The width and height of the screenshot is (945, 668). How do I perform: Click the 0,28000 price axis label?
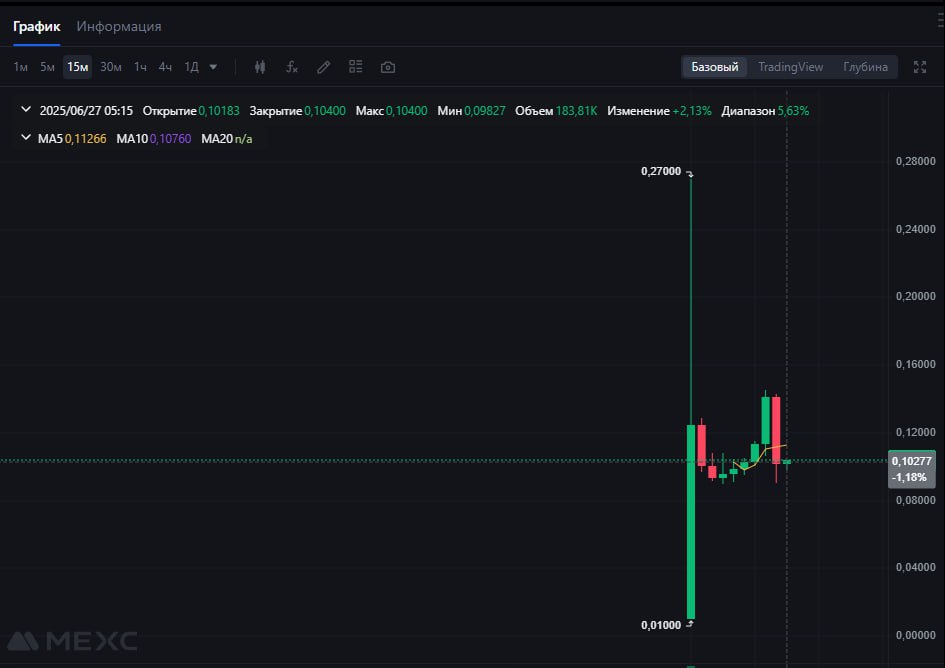point(915,161)
